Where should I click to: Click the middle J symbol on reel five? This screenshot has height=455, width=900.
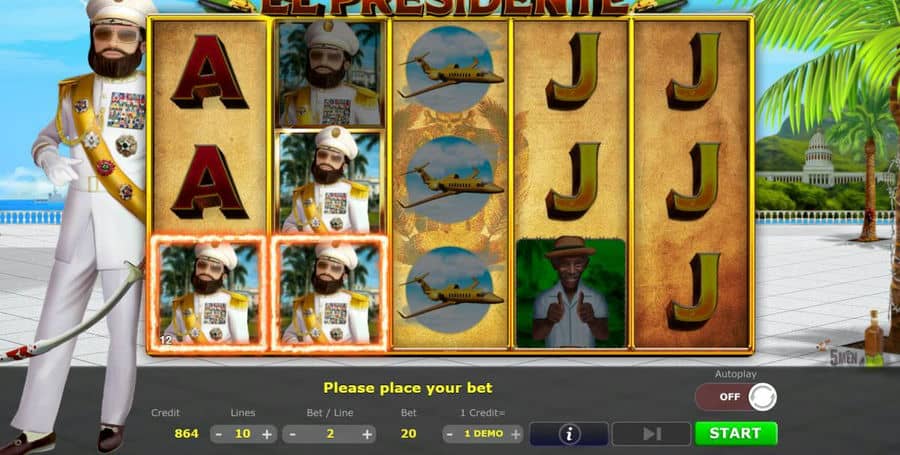pyautogui.click(x=693, y=181)
